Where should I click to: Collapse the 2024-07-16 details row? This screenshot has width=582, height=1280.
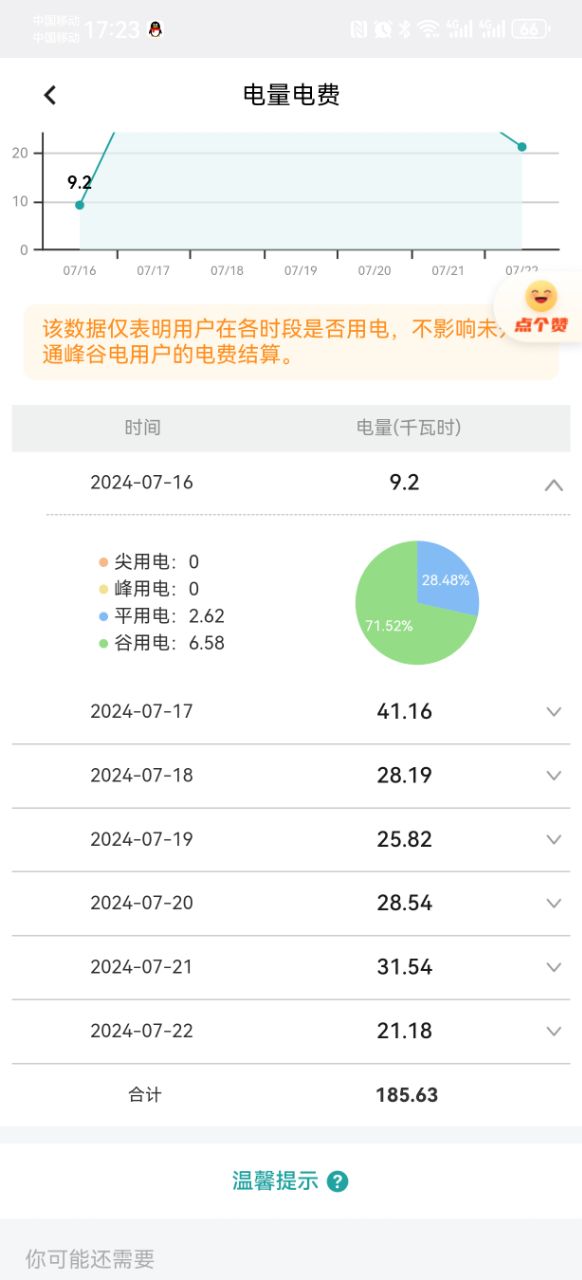tap(554, 484)
